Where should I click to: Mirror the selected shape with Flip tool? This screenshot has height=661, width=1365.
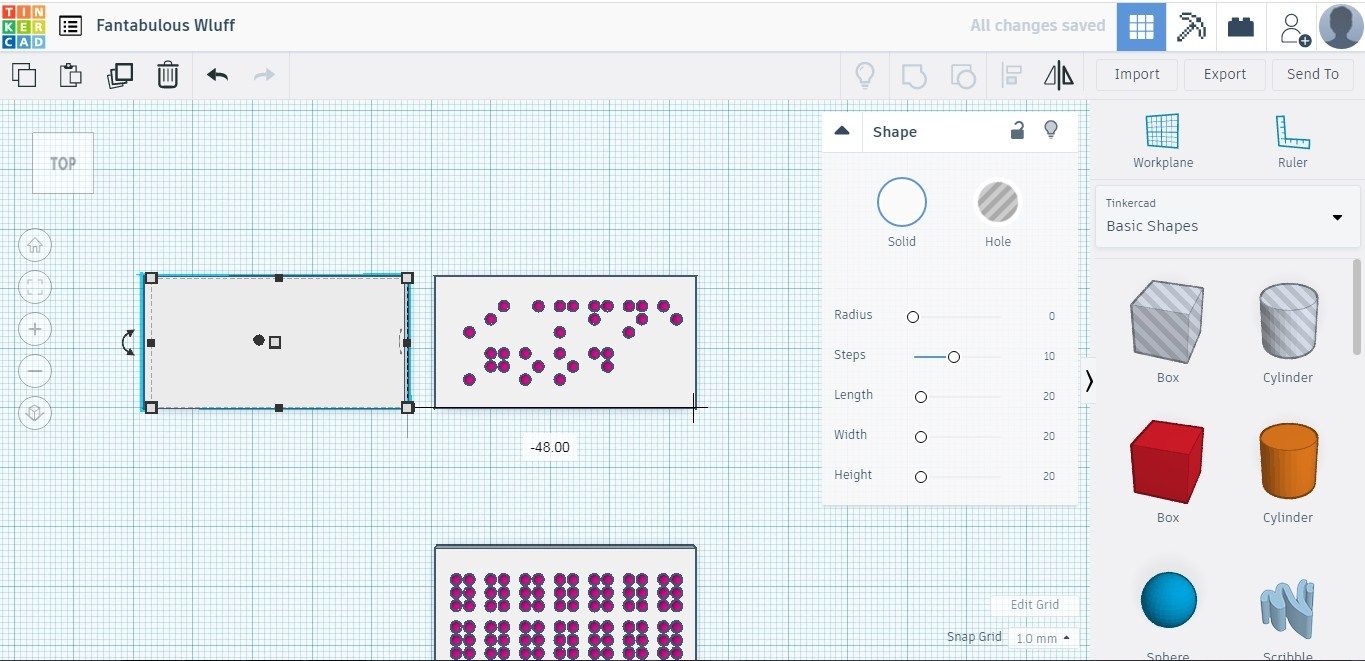(x=1058, y=74)
